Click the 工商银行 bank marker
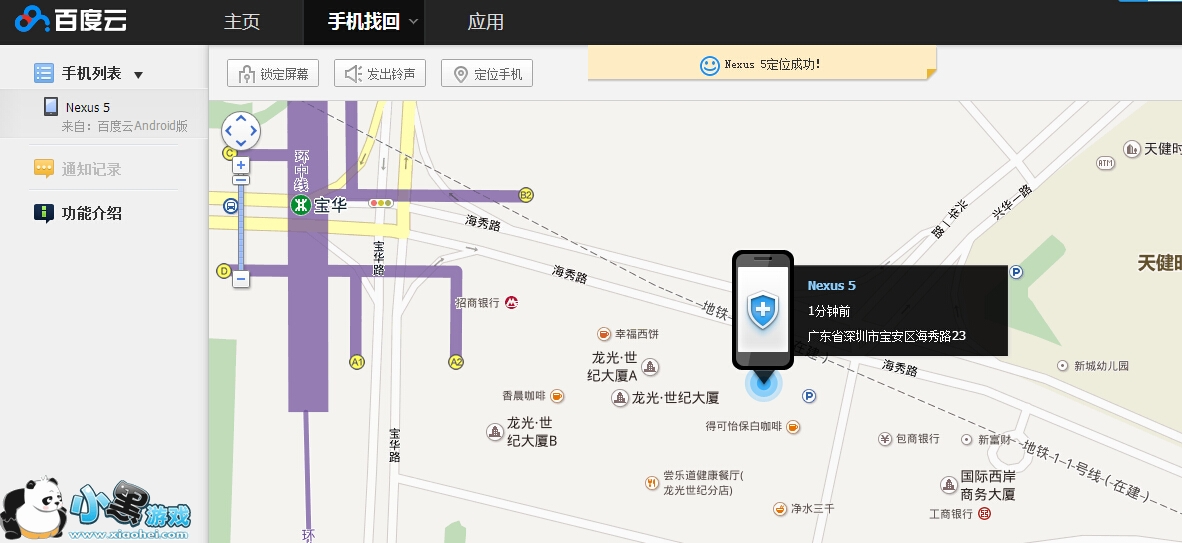This screenshot has height=543, width=1182. (x=984, y=514)
